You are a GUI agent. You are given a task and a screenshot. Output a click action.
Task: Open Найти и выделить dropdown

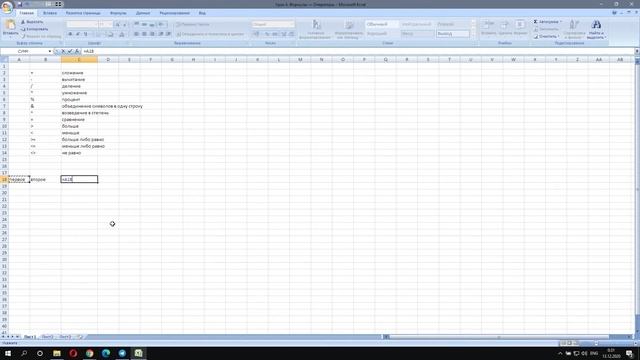(596, 29)
